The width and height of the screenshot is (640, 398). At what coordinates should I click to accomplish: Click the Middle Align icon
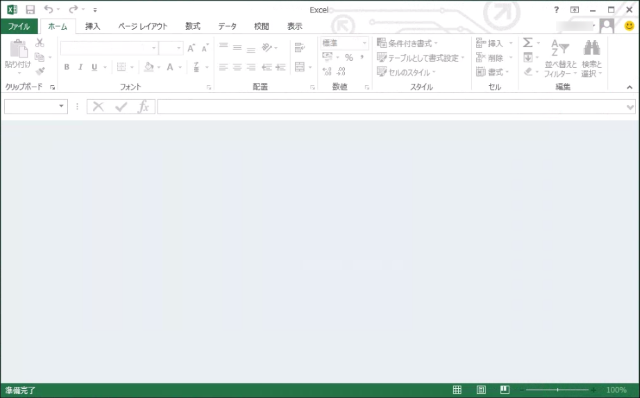pos(237,47)
